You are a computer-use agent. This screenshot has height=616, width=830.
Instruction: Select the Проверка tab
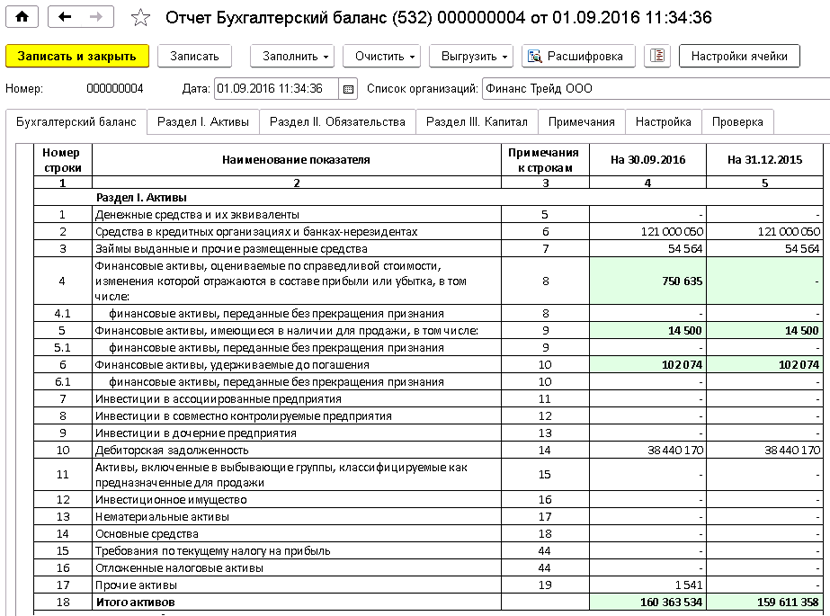[x=737, y=121]
